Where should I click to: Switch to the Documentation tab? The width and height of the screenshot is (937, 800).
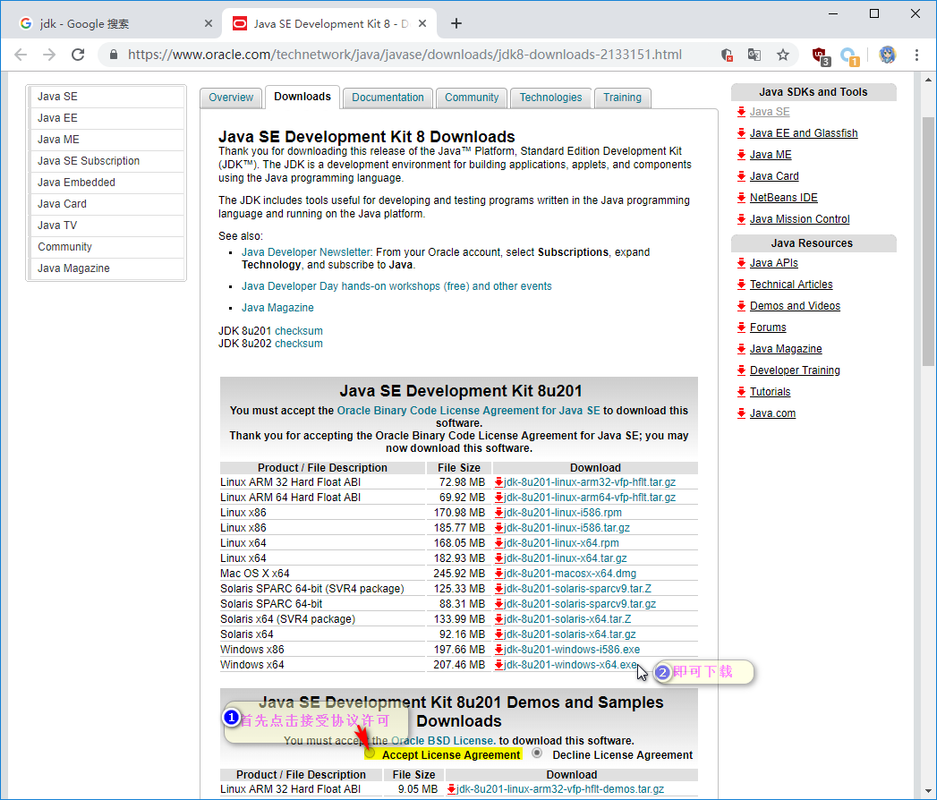pos(387,97)
